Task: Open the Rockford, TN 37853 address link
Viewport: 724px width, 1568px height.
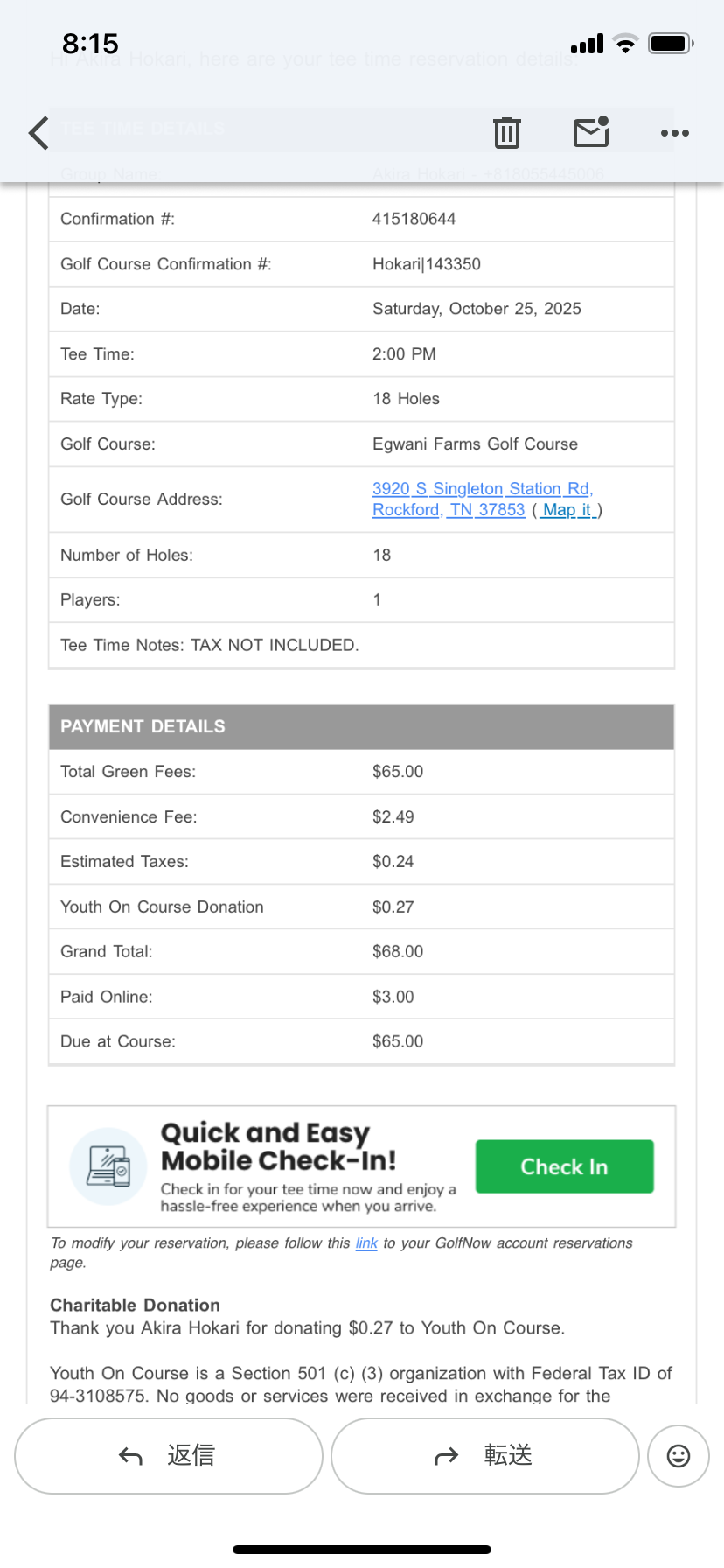Action: click(449, 509)
